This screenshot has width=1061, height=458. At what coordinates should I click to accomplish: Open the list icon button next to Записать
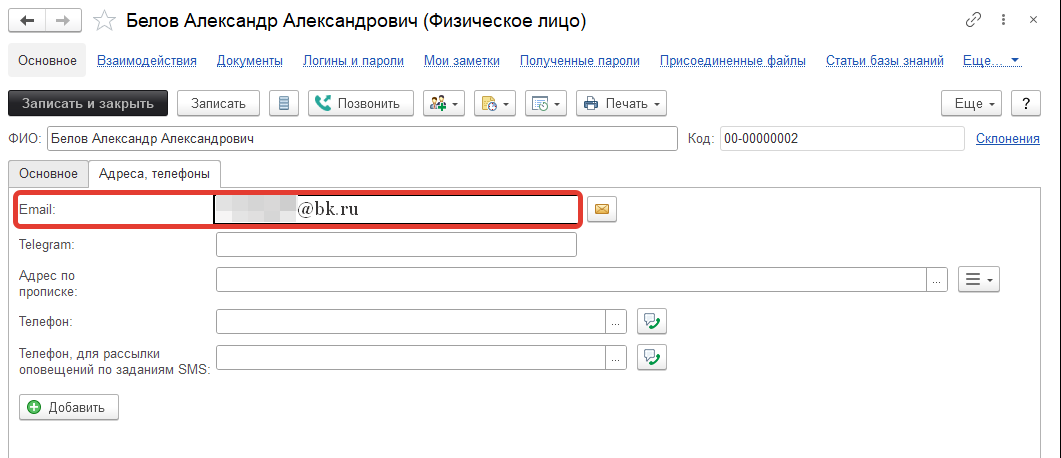pyautogui.click(x=284, y=104)
